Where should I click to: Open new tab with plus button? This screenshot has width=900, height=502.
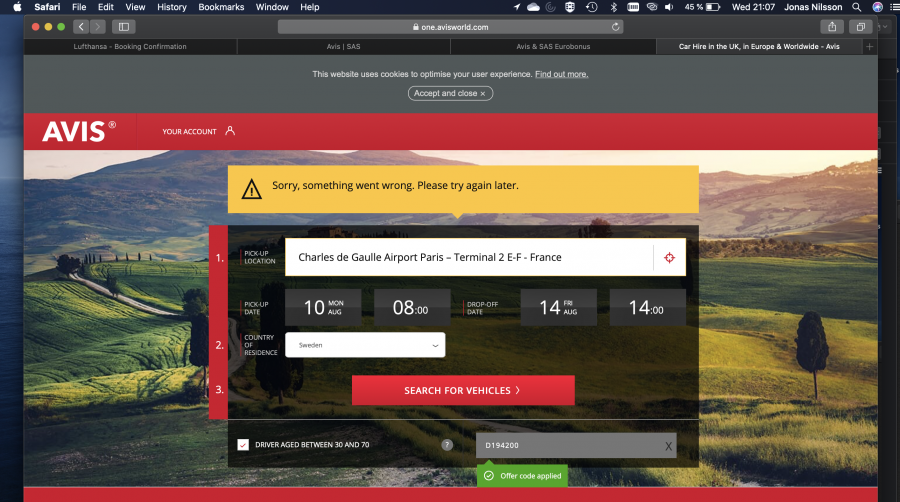[868, 46]
